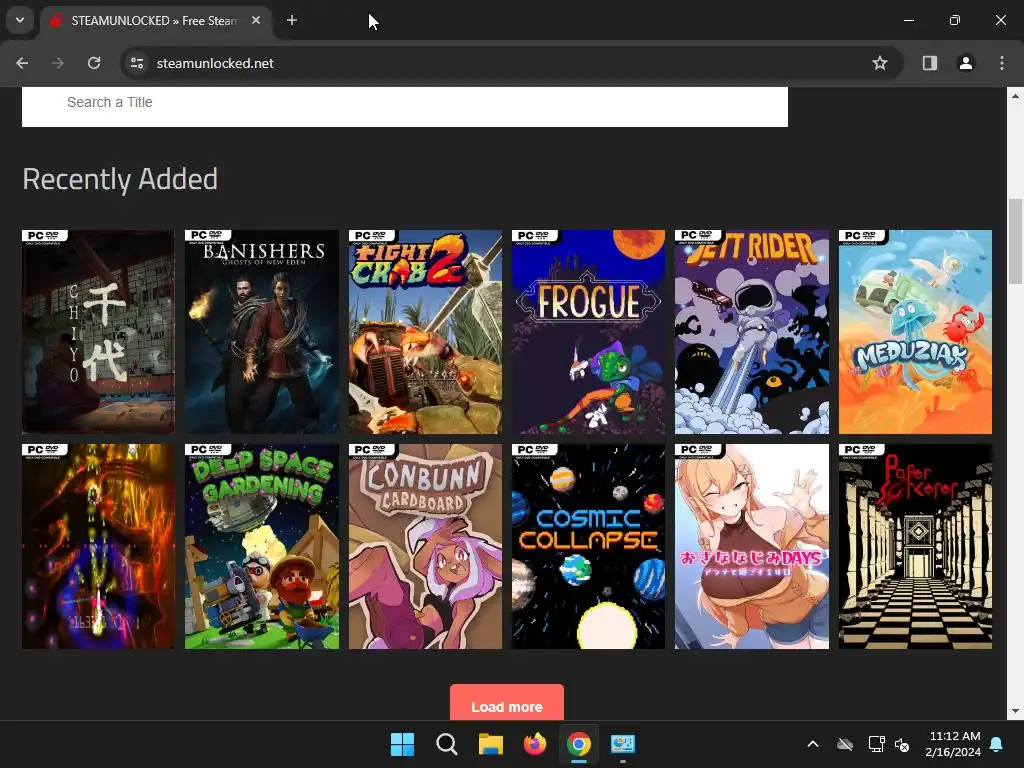Click the Load more button
1024x768 pixels.
[507, 703]
